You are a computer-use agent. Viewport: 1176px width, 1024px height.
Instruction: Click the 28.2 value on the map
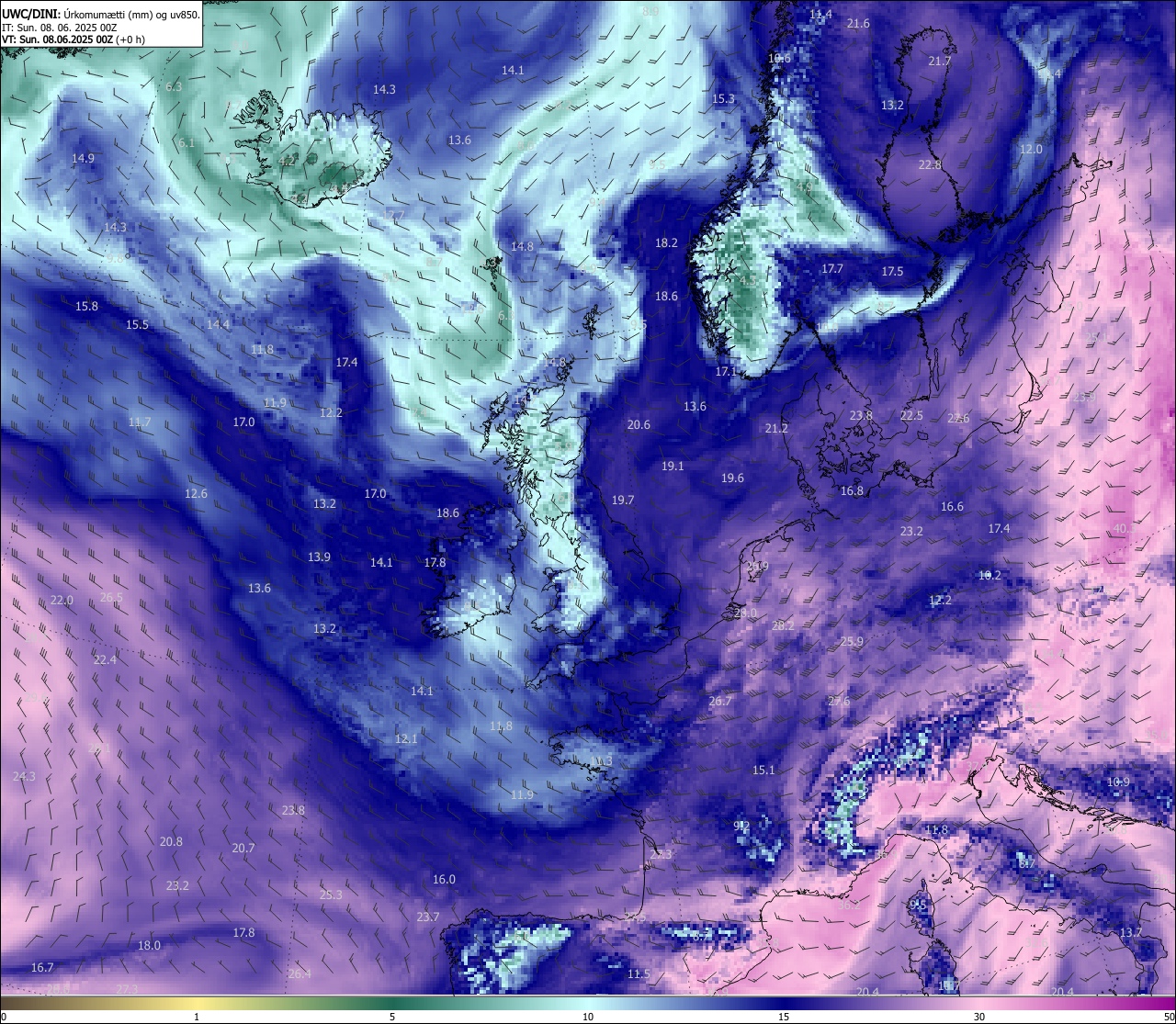[783, 625]
